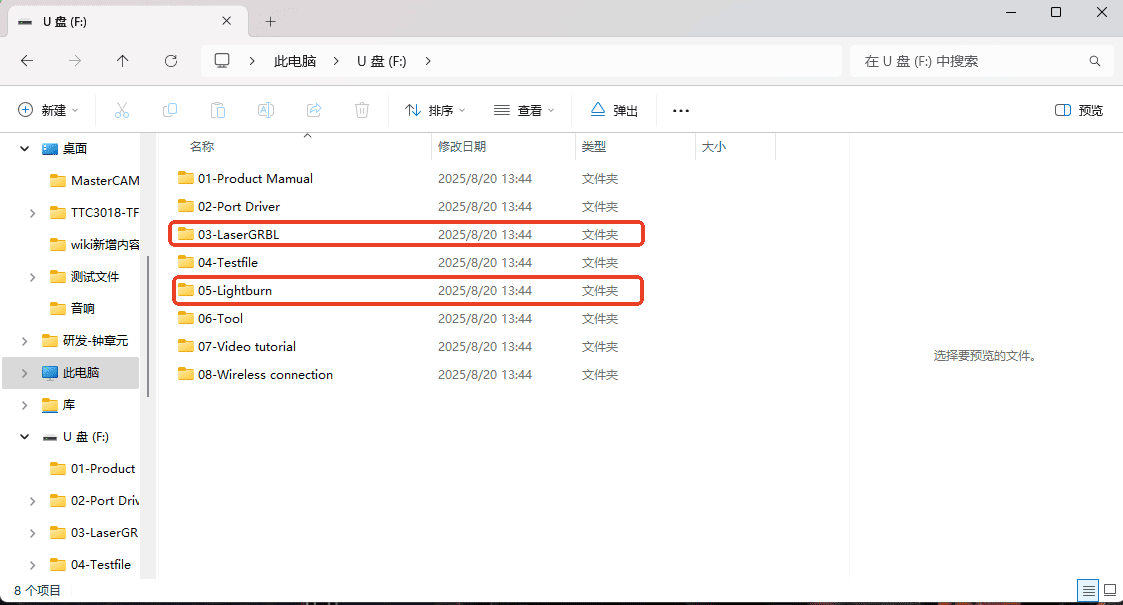The width and height of the screenshot is (1123, 605).
Task: Click the Rename icon in toolbar
Action: [x=266, y=110]
